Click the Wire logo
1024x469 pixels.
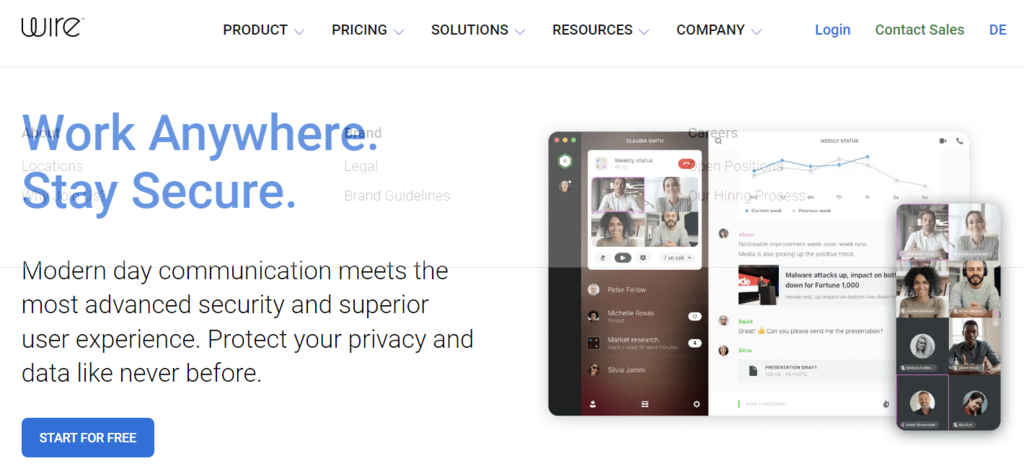point(52,27)
